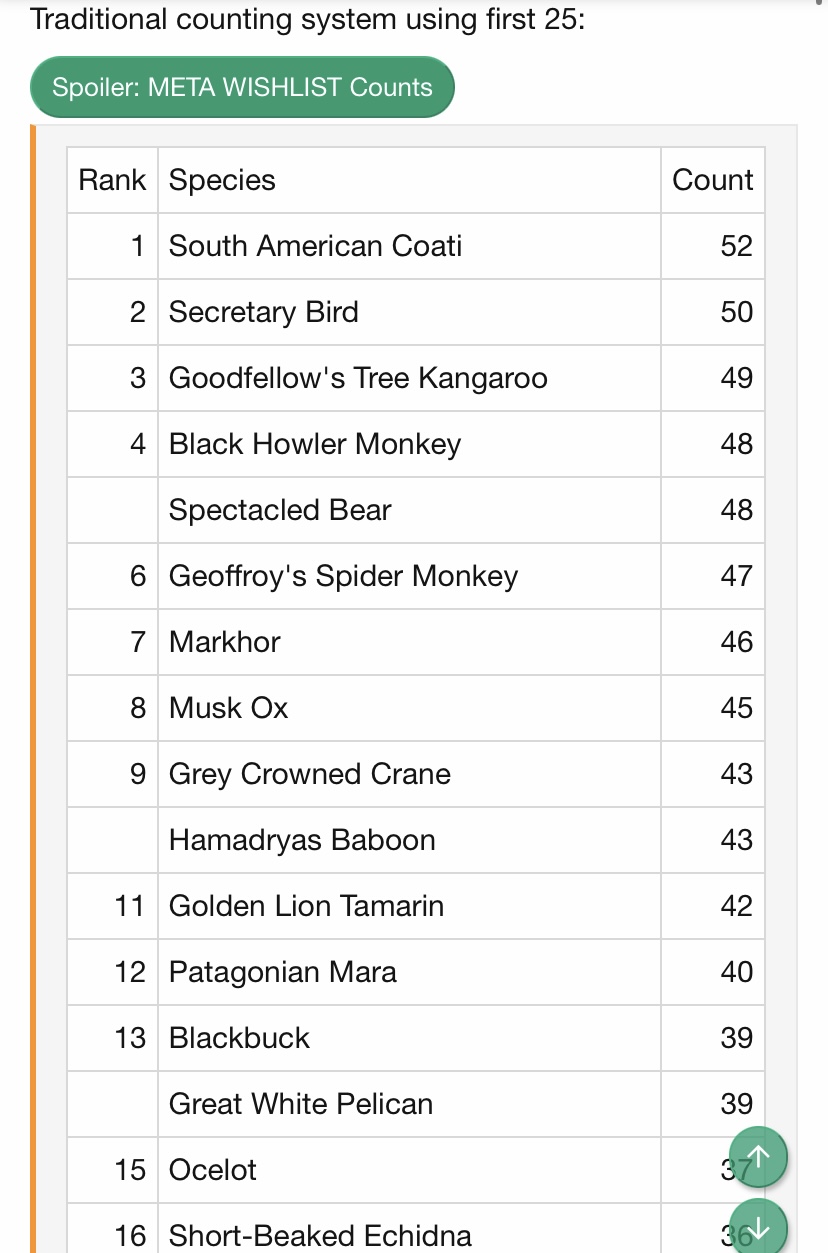Viewport: 828px width, 1253px height.
Task: Select the Black Howler Monkey cell
Action: click(409, 444)
